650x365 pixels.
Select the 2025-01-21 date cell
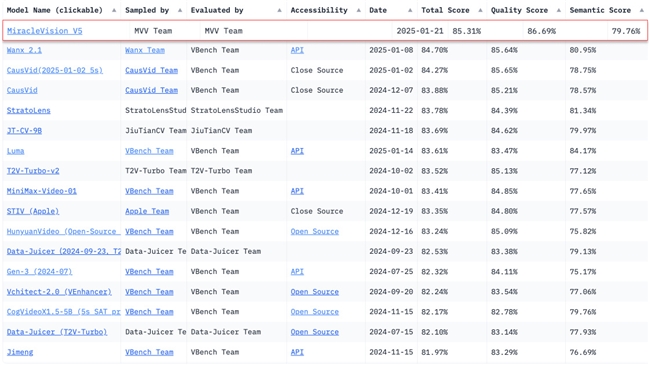pyautogui.click(x=420, y=31)
